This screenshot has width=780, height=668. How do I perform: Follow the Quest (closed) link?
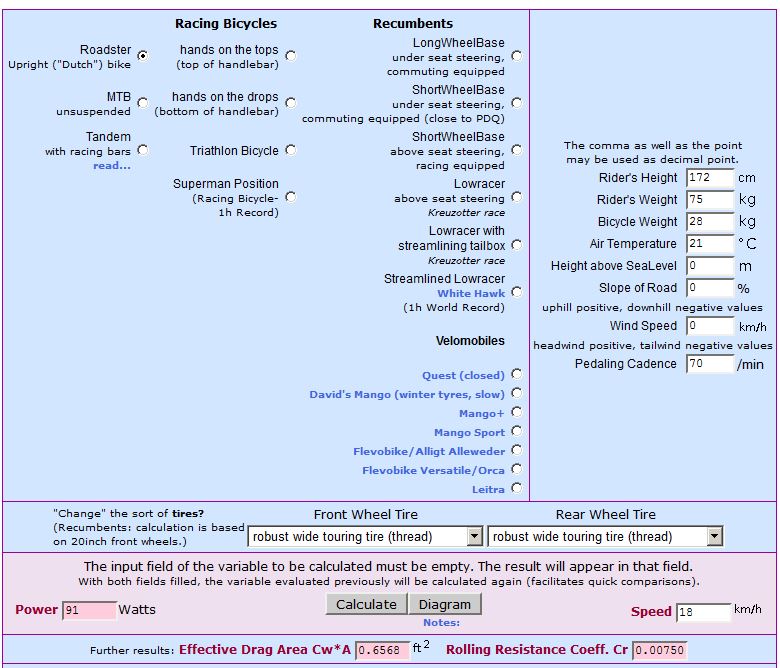click(x=463, y=376)
